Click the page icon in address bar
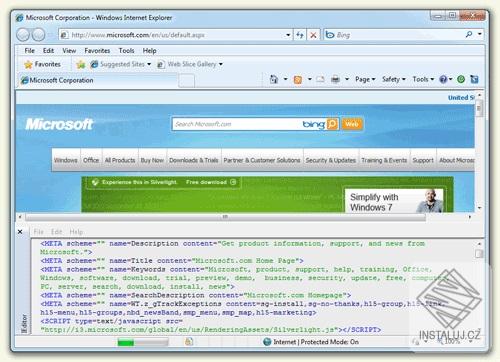The height and width of the screenshot is (362, 500). pos(64,35)
